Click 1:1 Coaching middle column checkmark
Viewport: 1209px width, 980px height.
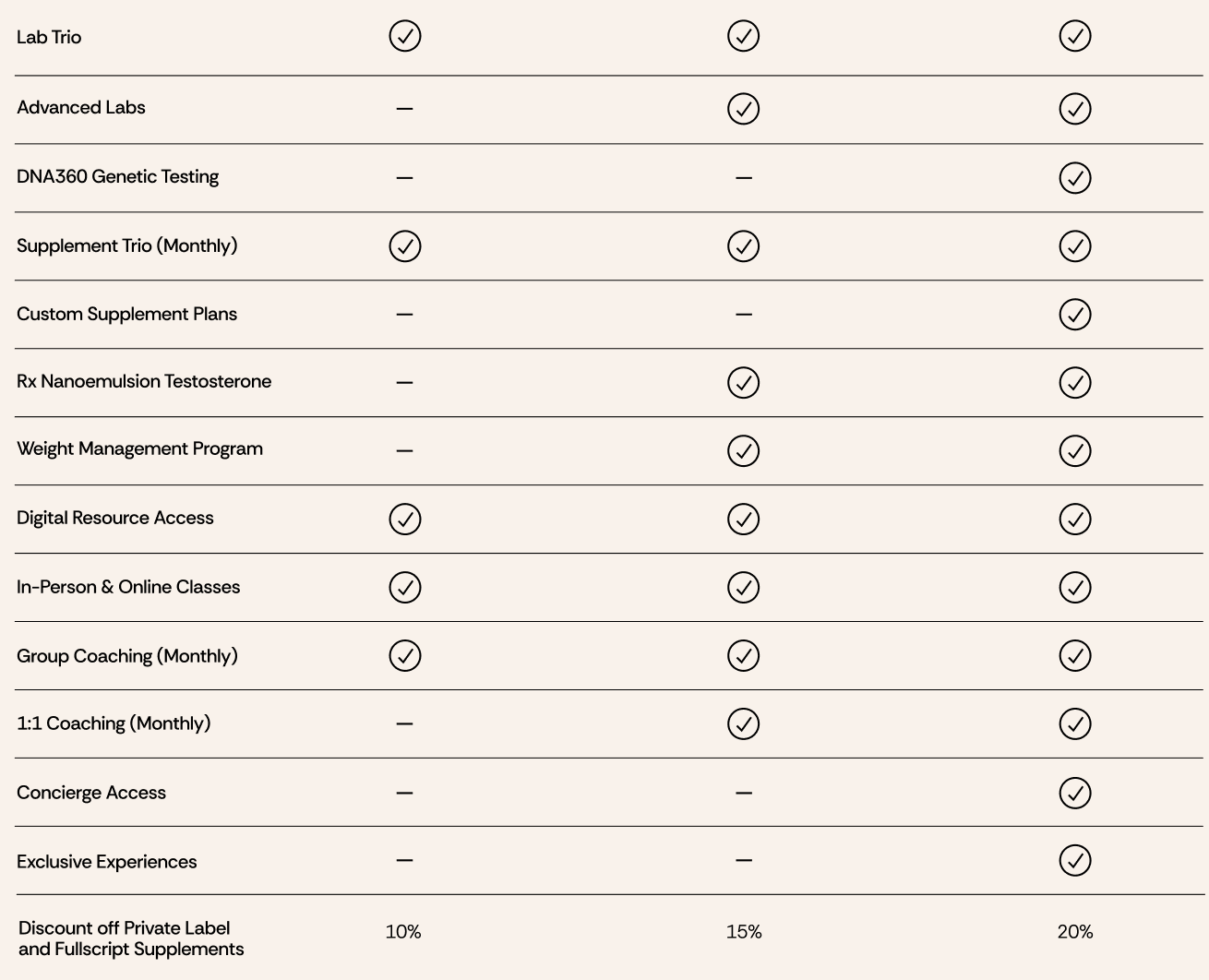click(743, 723)
